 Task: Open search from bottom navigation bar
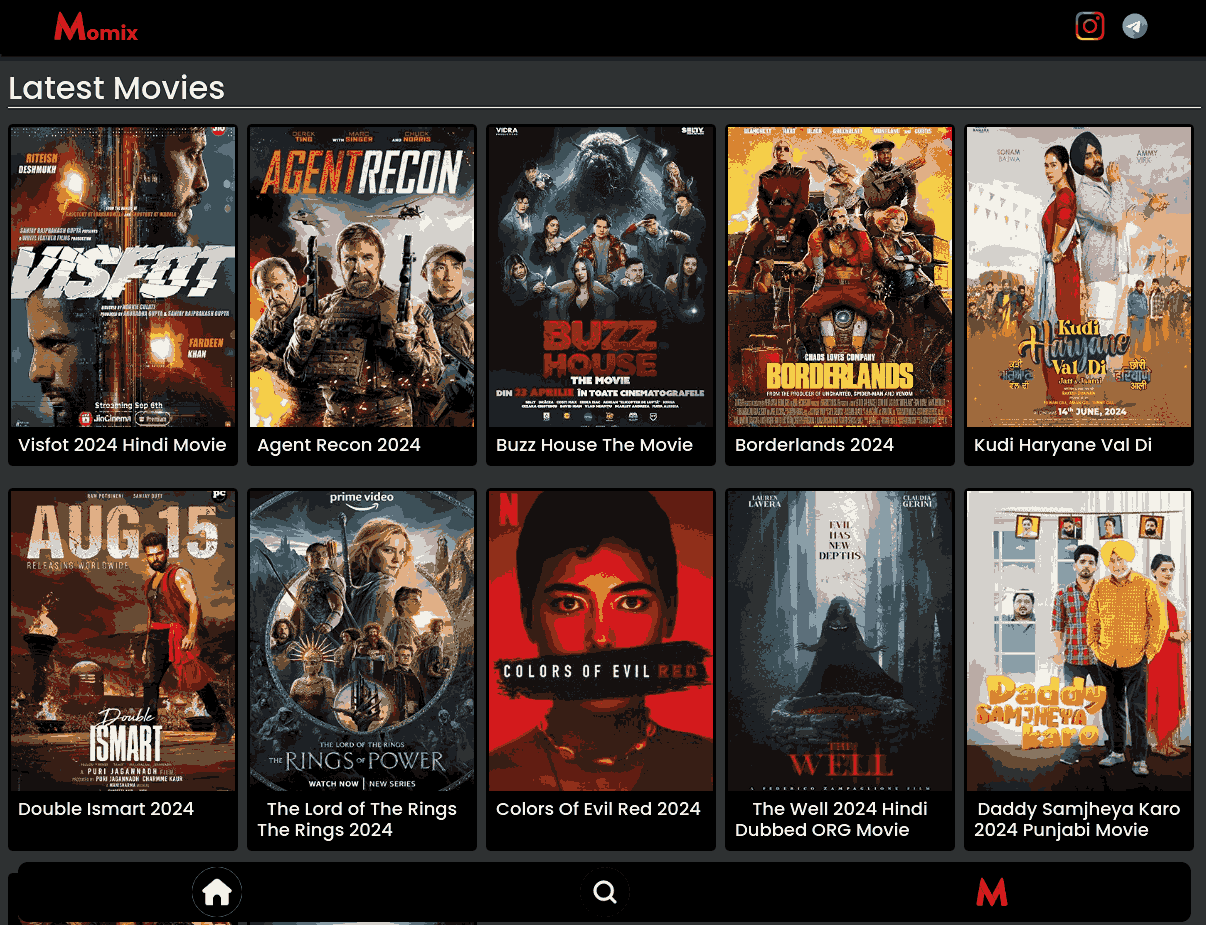(x=604, y=892)
